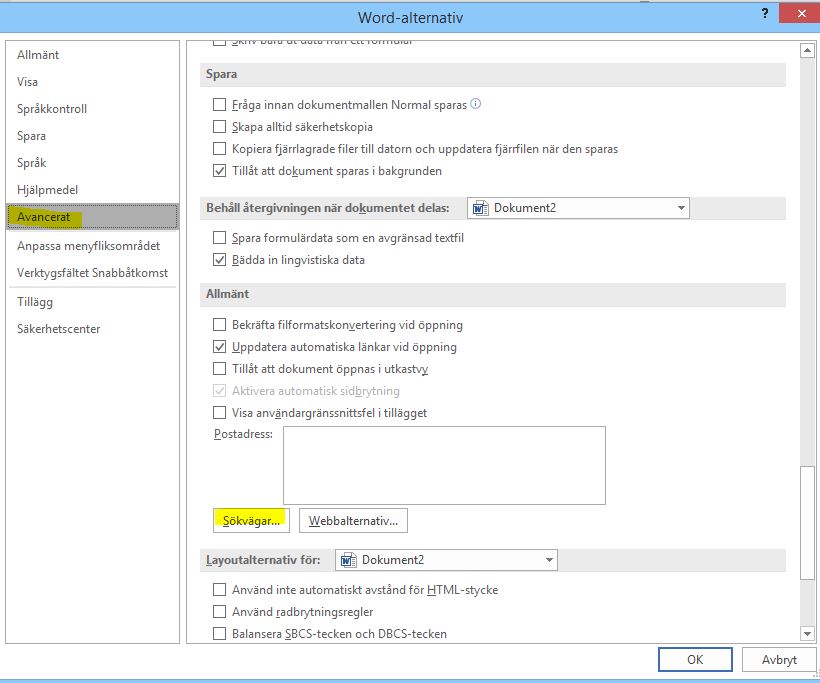Check Balansera SBCS-tecken och DBCS-tecken
Image resolution: width=820 pixels, height=683 pixels.
(220, 634)
